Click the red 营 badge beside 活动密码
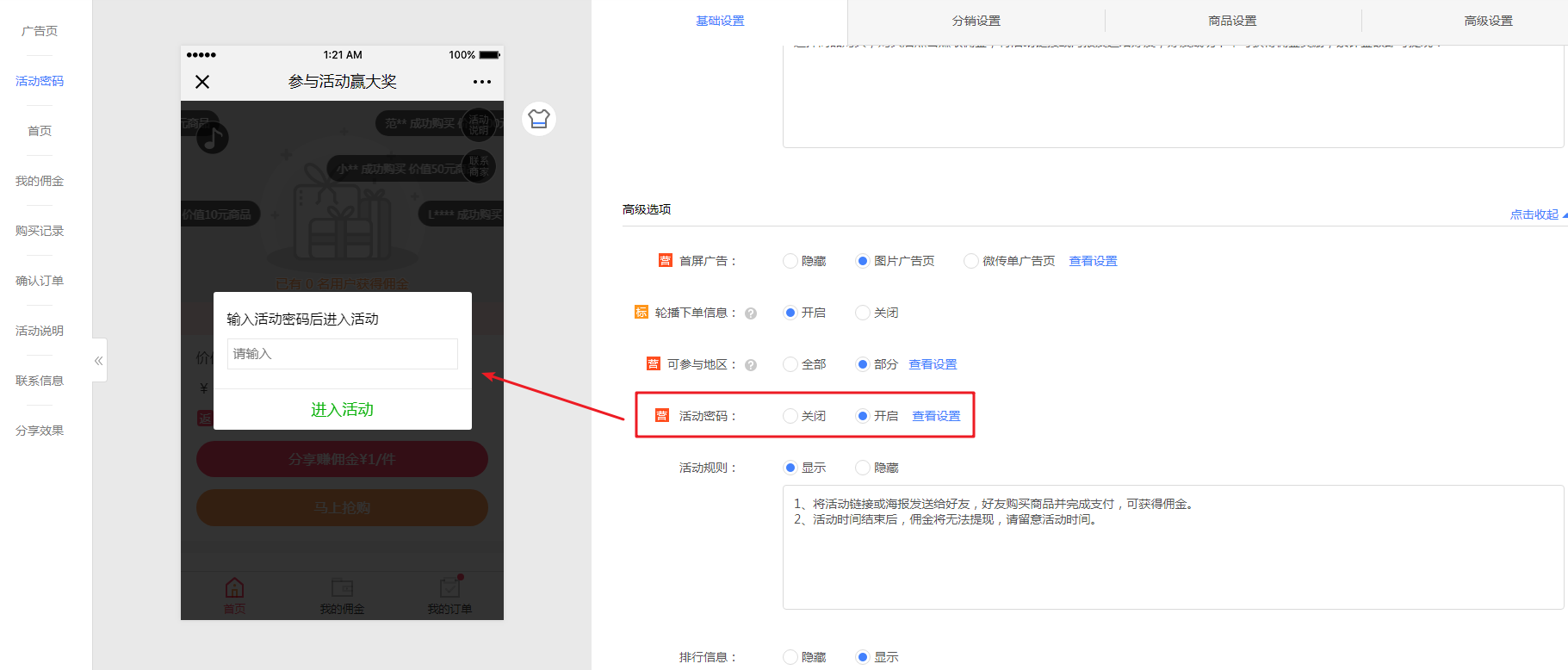 click(662, 416)
